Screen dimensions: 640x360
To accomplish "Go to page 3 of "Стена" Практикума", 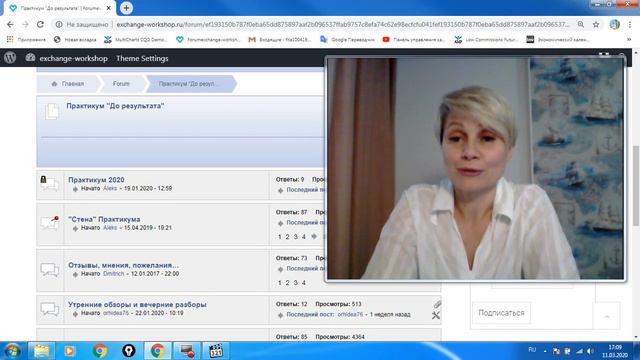I will [296, 237].
